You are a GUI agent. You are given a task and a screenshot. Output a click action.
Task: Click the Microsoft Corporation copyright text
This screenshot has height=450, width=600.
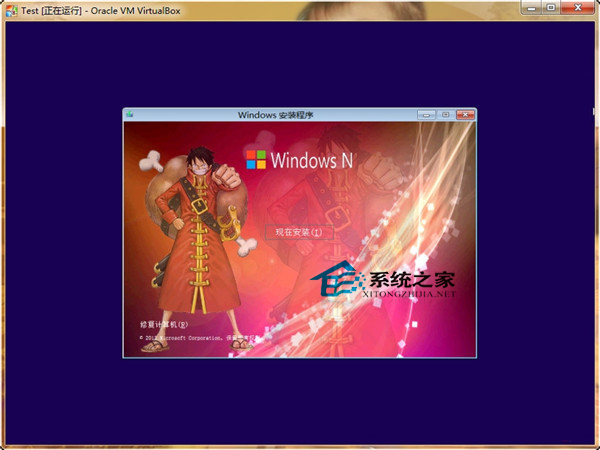coord(200,338)
